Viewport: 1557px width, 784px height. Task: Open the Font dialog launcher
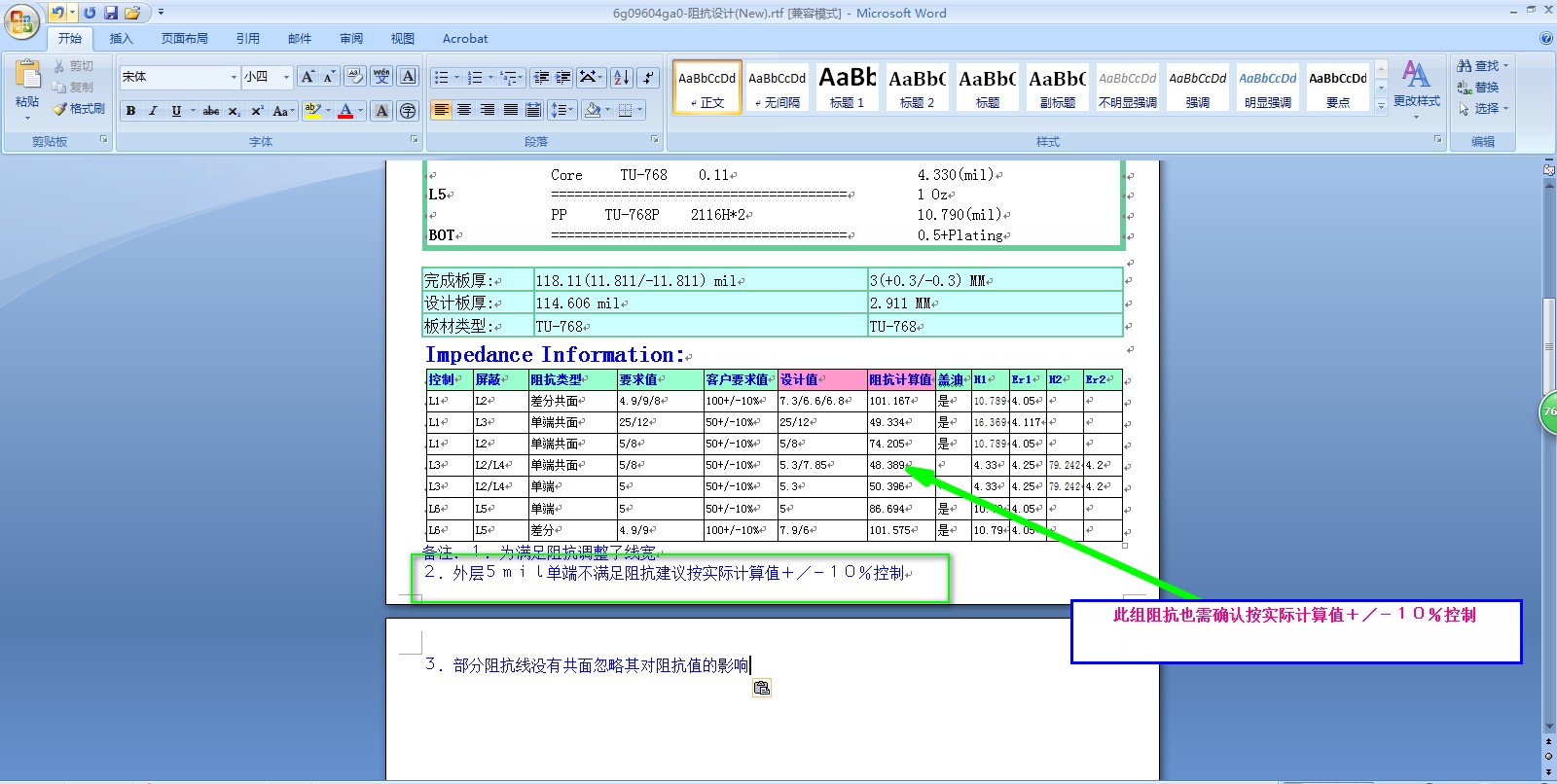pos(414,140)
